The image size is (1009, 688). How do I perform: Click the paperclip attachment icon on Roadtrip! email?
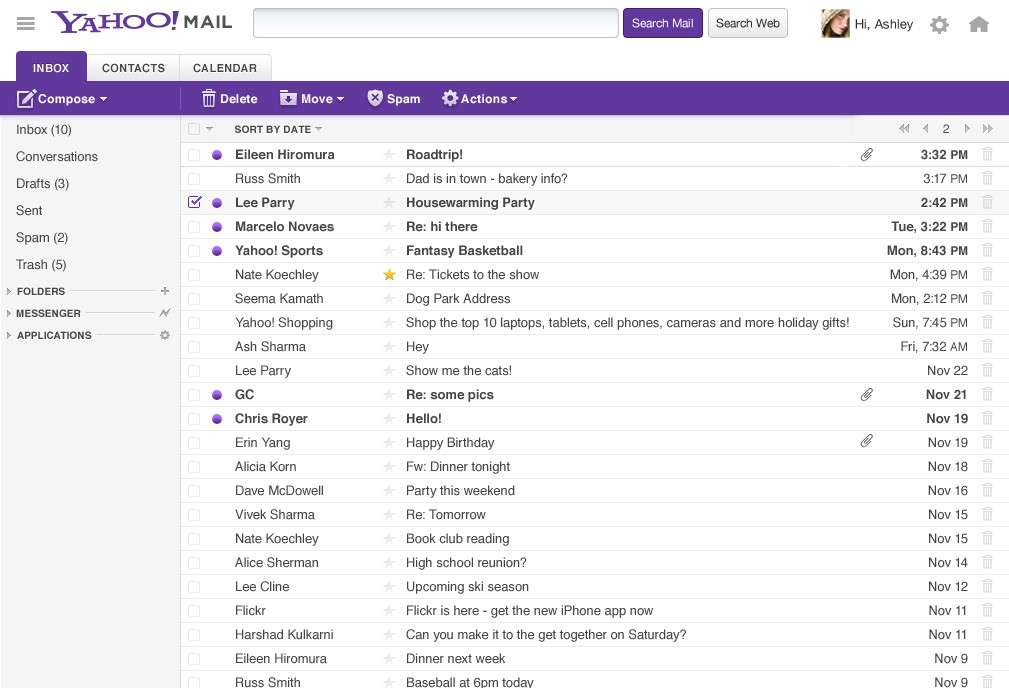(867, 155)
